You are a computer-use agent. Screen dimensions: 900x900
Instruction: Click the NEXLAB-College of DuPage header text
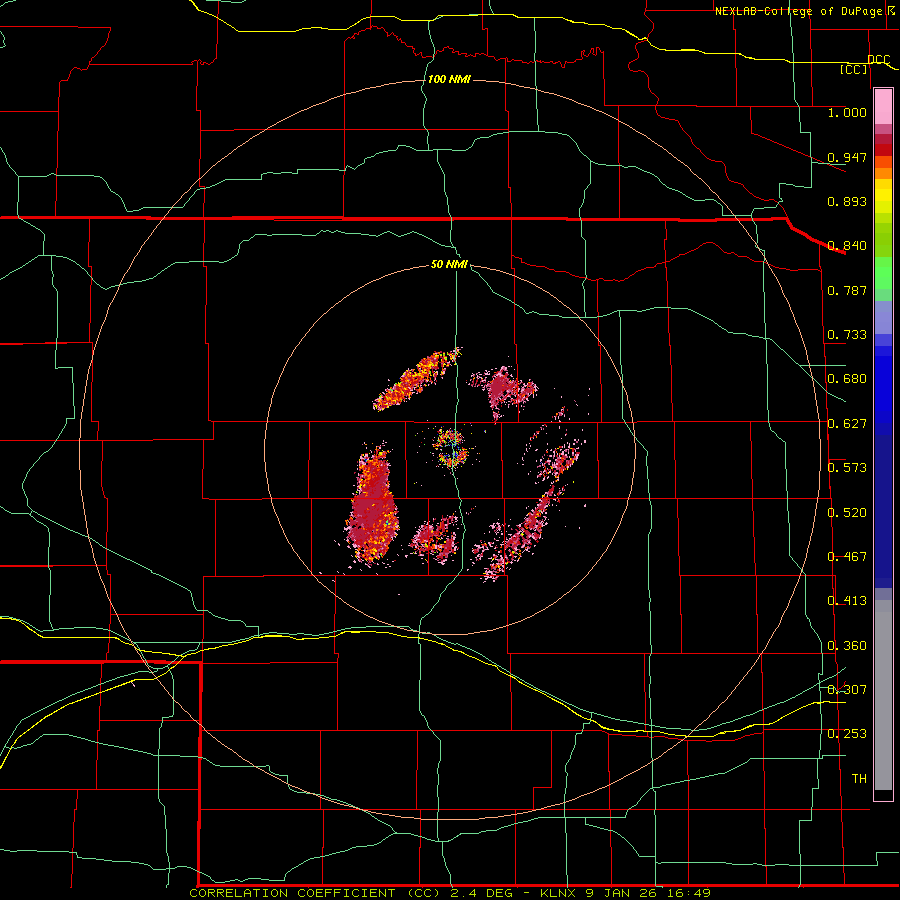[798, 11]
